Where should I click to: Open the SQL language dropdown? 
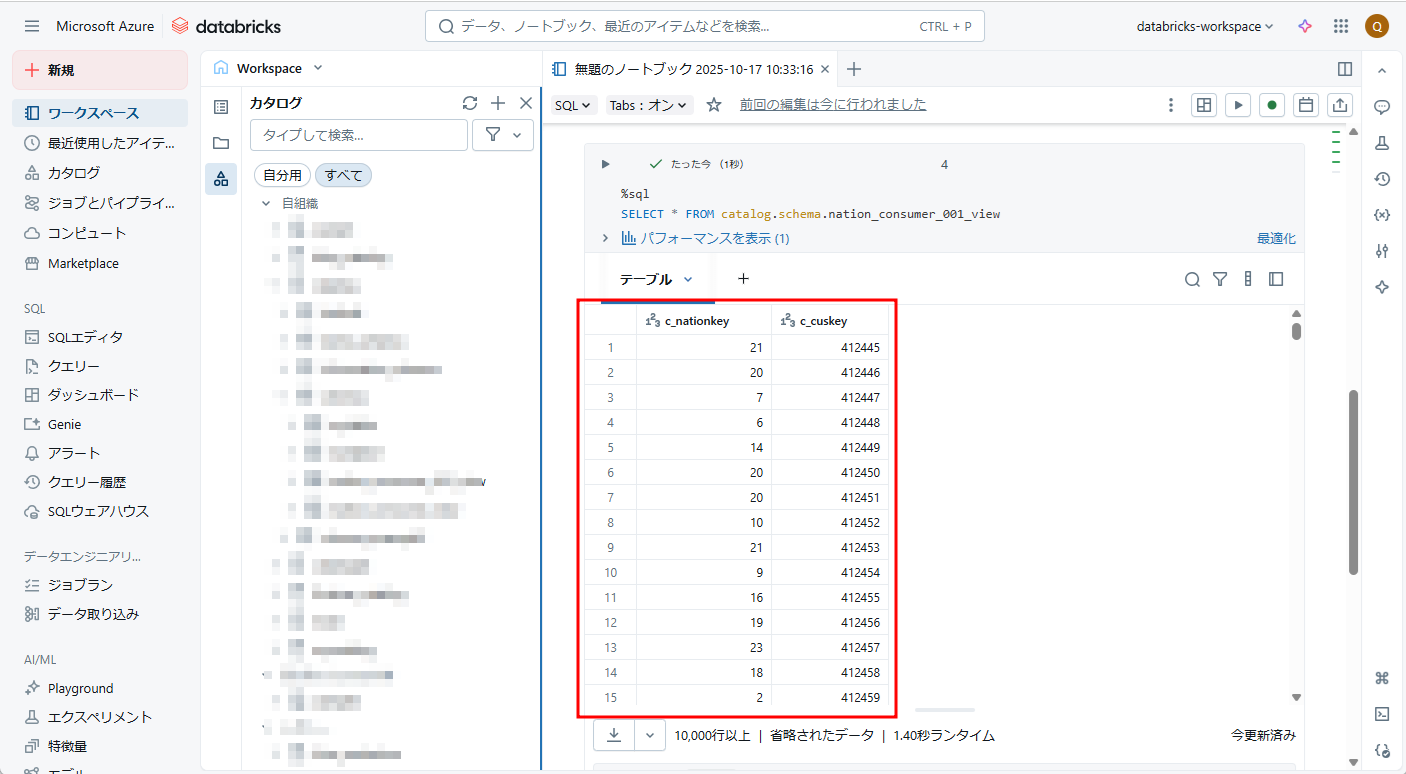(x=574, y=105)
